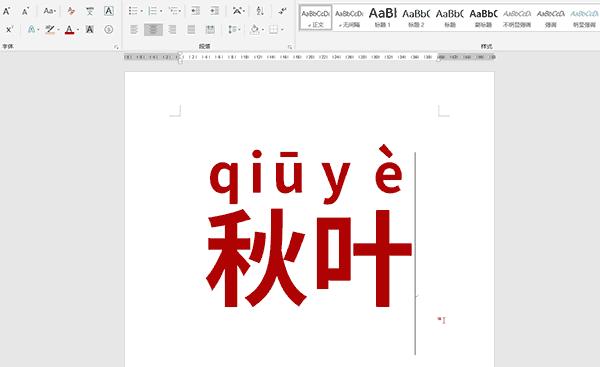Click the Enclosed Characters circle icon
600x367 pixels.
109,29
